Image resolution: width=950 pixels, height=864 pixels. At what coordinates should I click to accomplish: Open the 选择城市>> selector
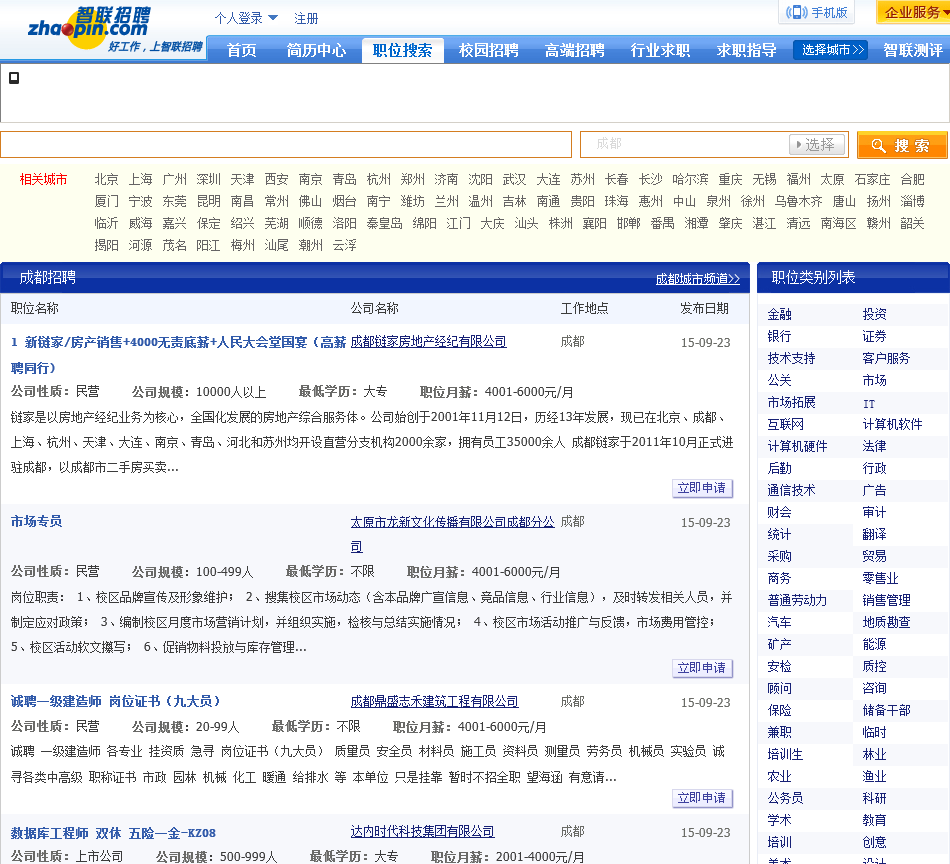click(830, 50)
